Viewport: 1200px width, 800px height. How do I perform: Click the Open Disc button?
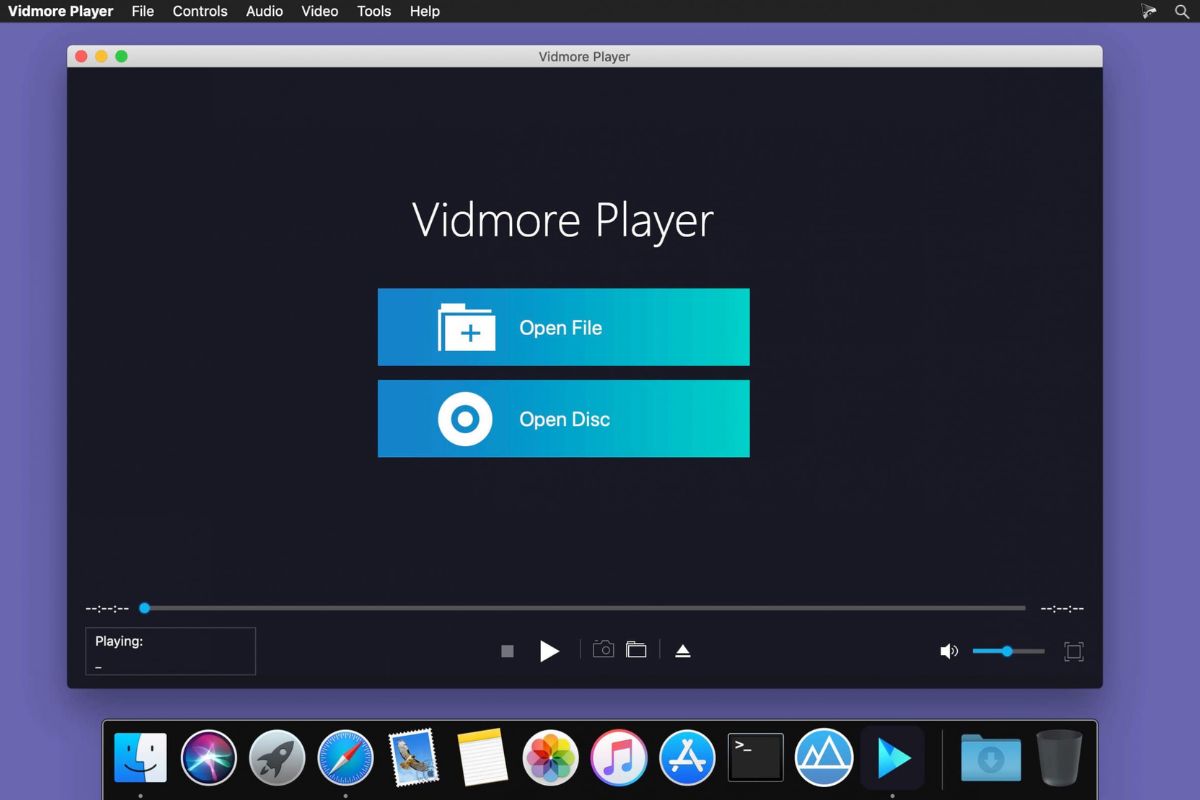(563, 418)
